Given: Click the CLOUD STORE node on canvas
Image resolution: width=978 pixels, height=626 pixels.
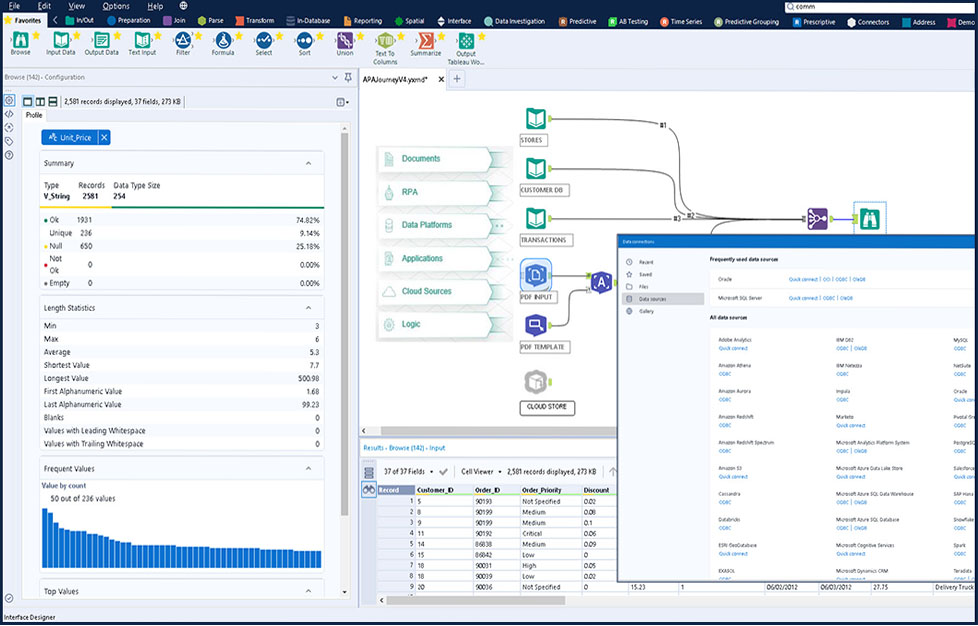Looking at the screenshot, I should (537, 384).
